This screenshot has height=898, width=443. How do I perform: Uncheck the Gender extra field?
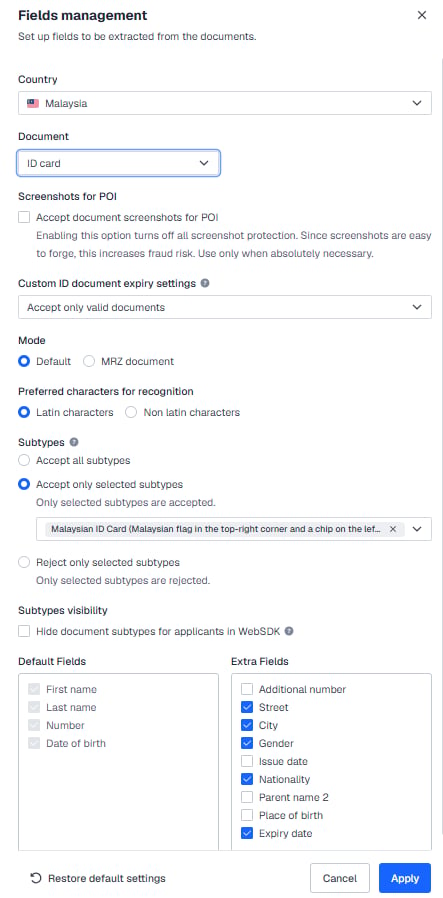click(x=247, y=743)
